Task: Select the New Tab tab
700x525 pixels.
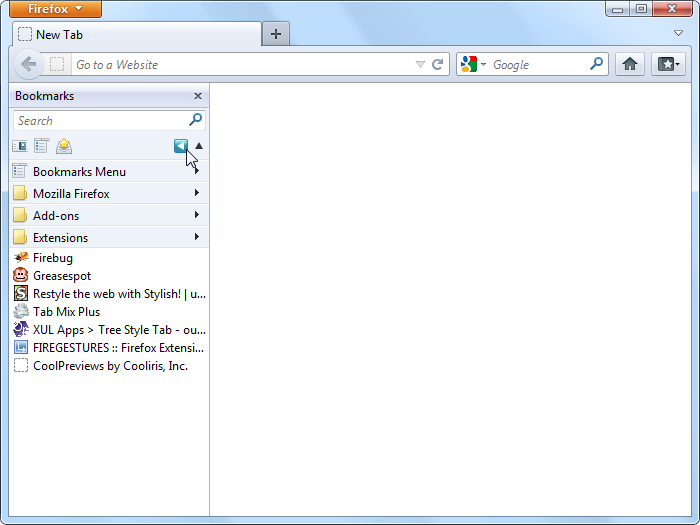Action: (135, 34)
